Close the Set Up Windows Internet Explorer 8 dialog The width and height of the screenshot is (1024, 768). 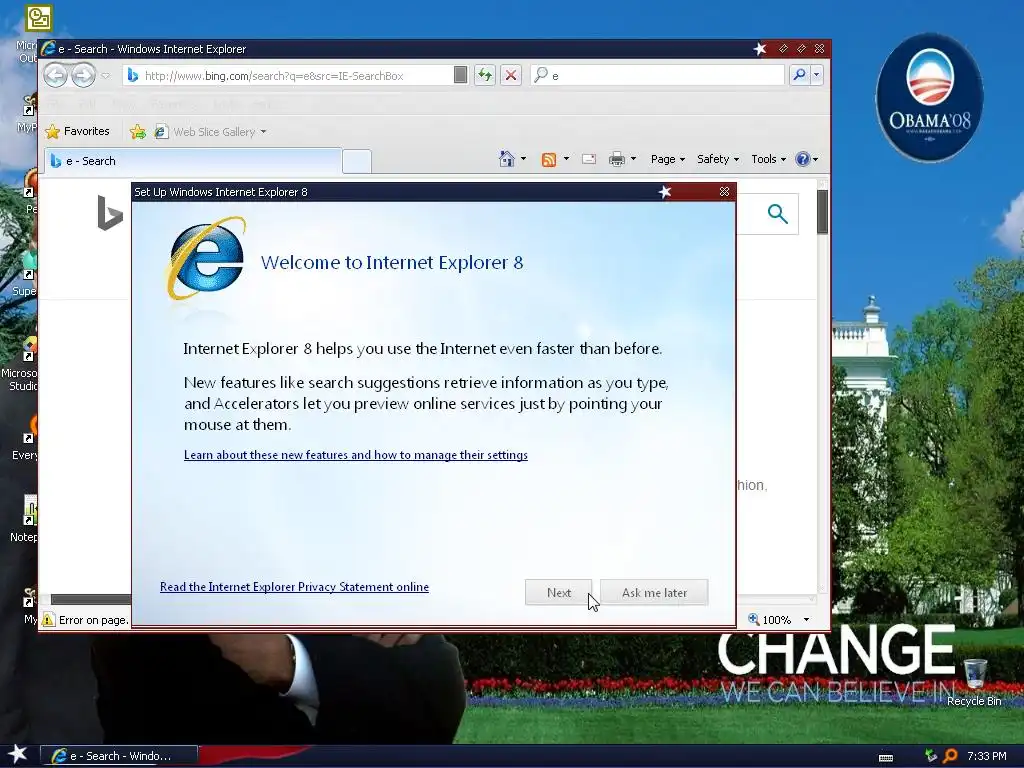tap(724, 191)
